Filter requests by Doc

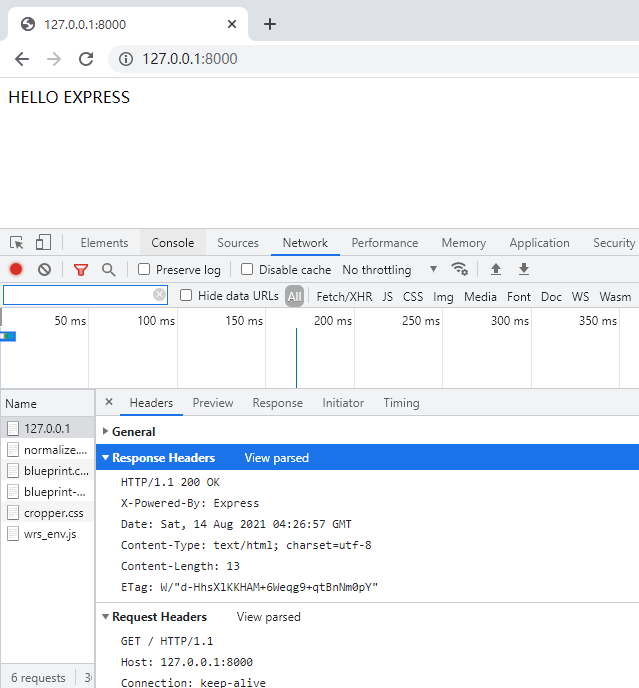(551, 297)
